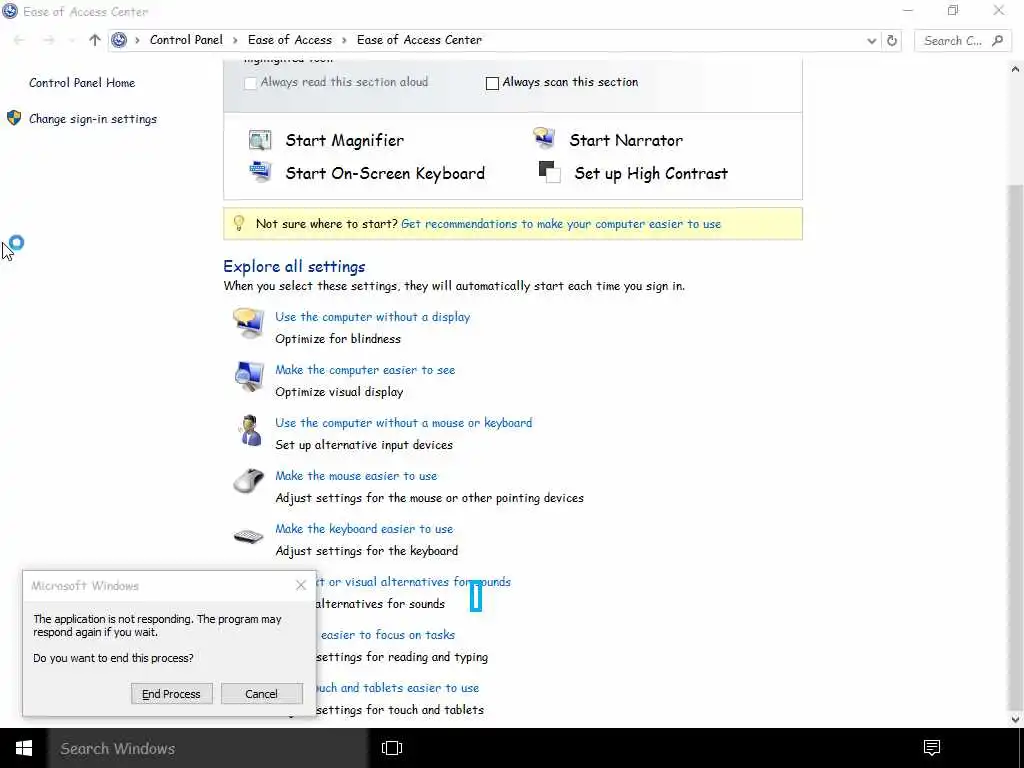Click the shield icon beside Change sign-in settings

[x=14, y=118]
